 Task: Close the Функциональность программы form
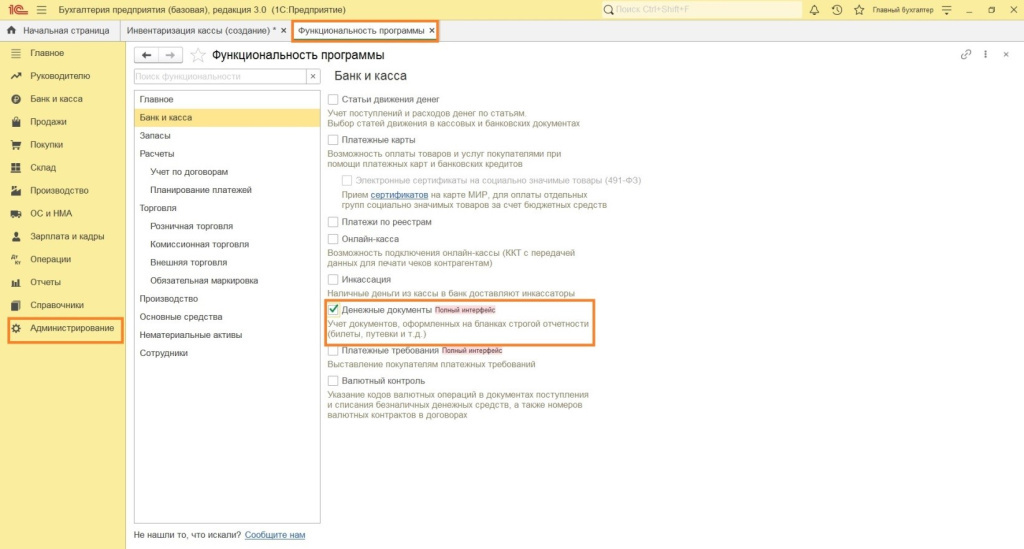click(x=1006, y=55)
